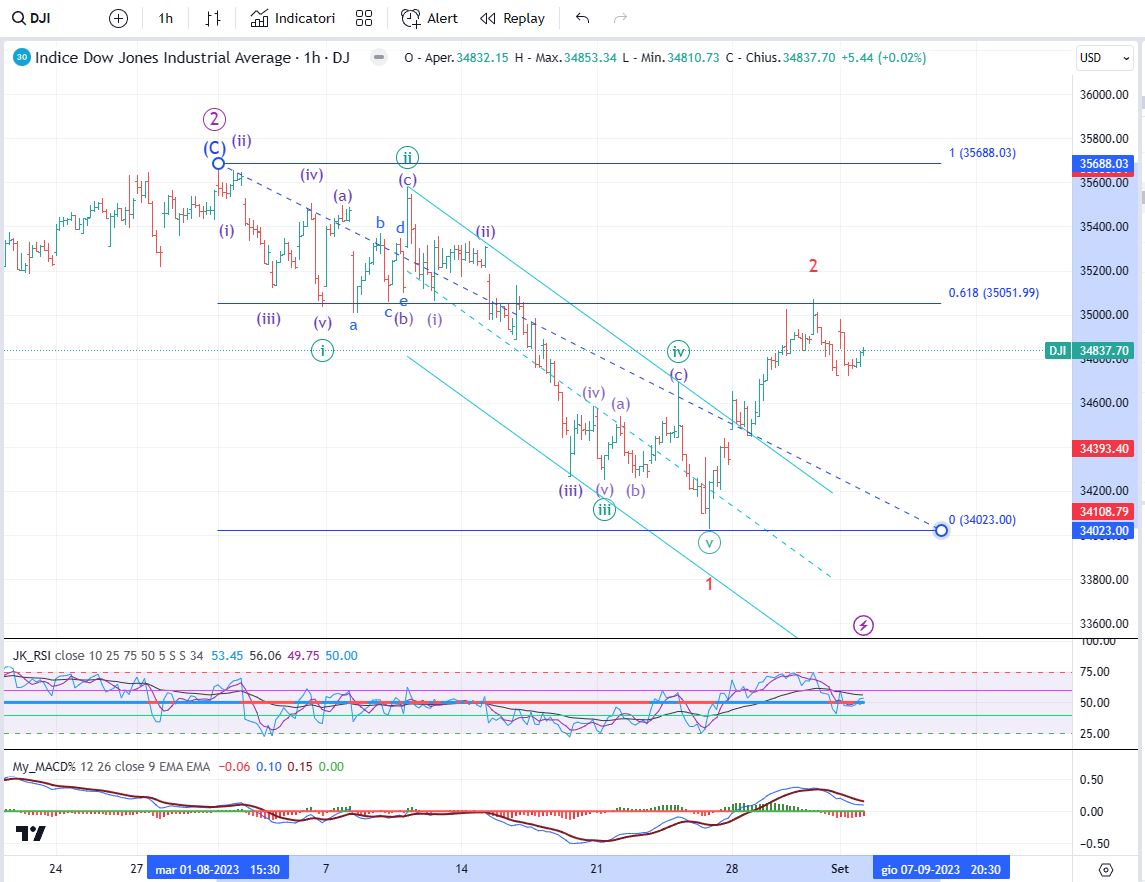This screenshot has width=1145, height=882.
Task: Click the Fibonacci label '0.618 (35051.99)'
Action: point(994,293)
